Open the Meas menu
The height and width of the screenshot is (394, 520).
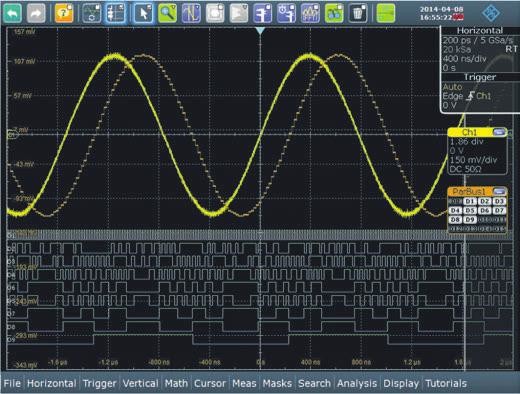(x=244, y=383)
